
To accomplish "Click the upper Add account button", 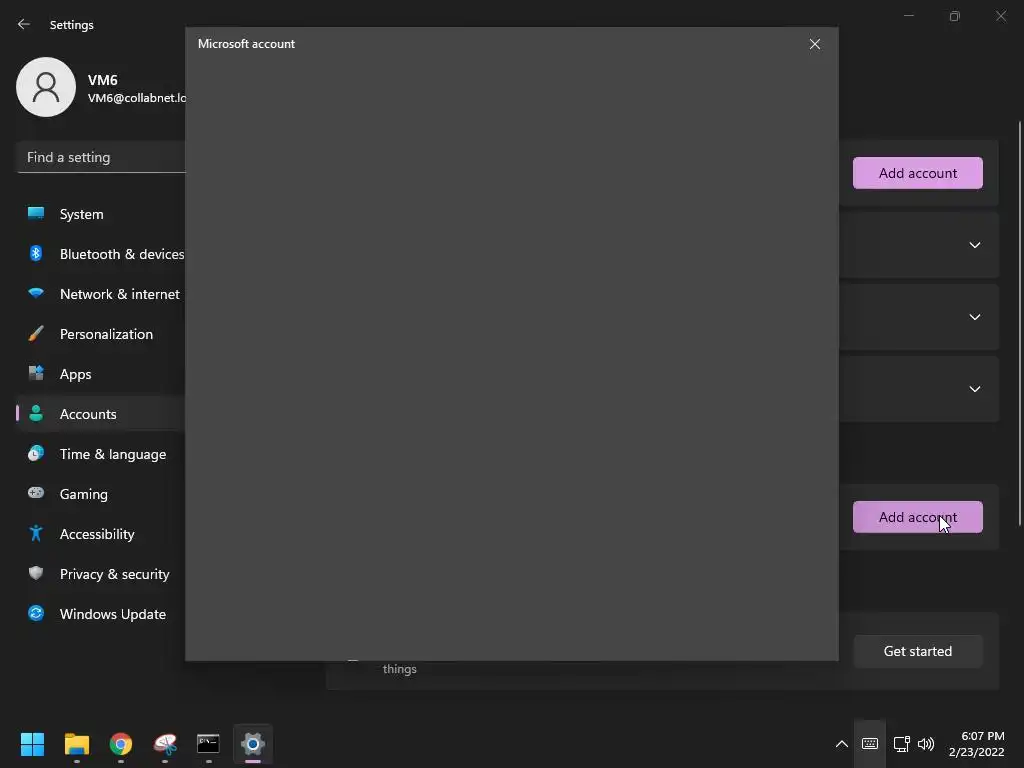I will (918, 173).
